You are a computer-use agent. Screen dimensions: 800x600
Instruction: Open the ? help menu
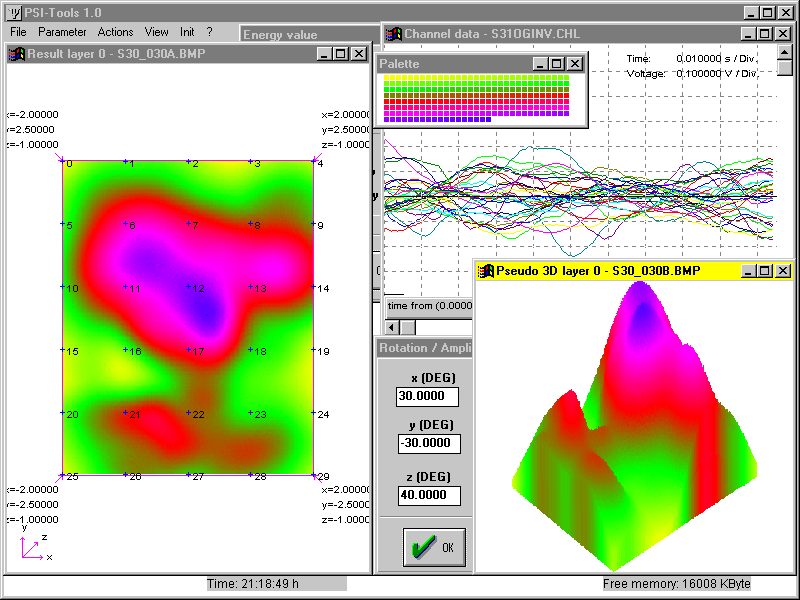click(209, 32)
